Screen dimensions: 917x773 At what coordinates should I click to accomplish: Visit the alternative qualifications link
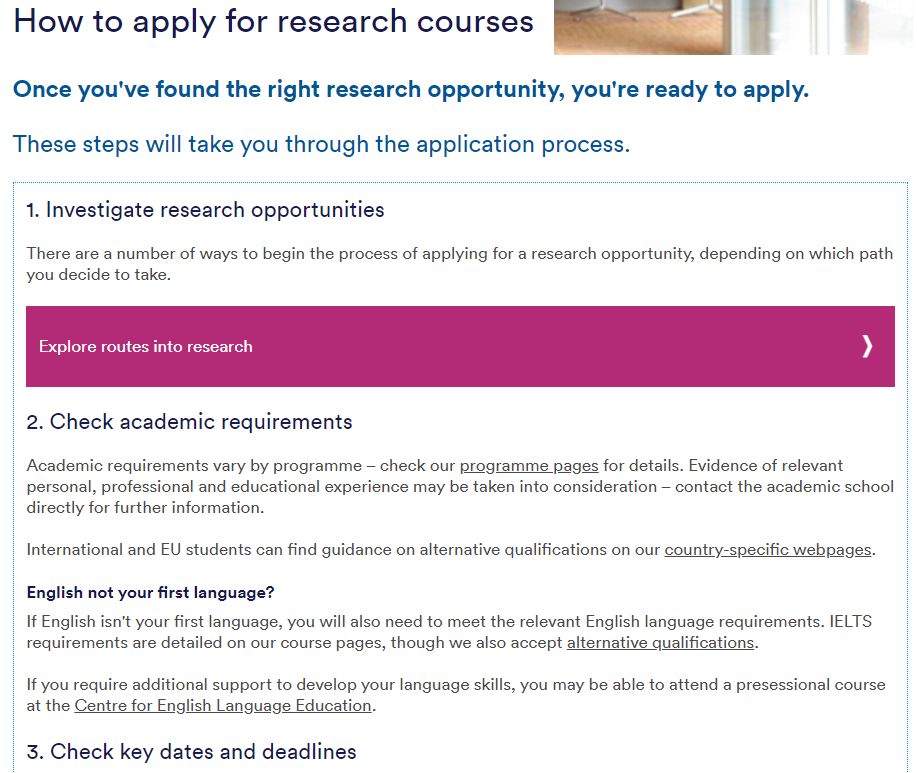click(x=660, y=643)
